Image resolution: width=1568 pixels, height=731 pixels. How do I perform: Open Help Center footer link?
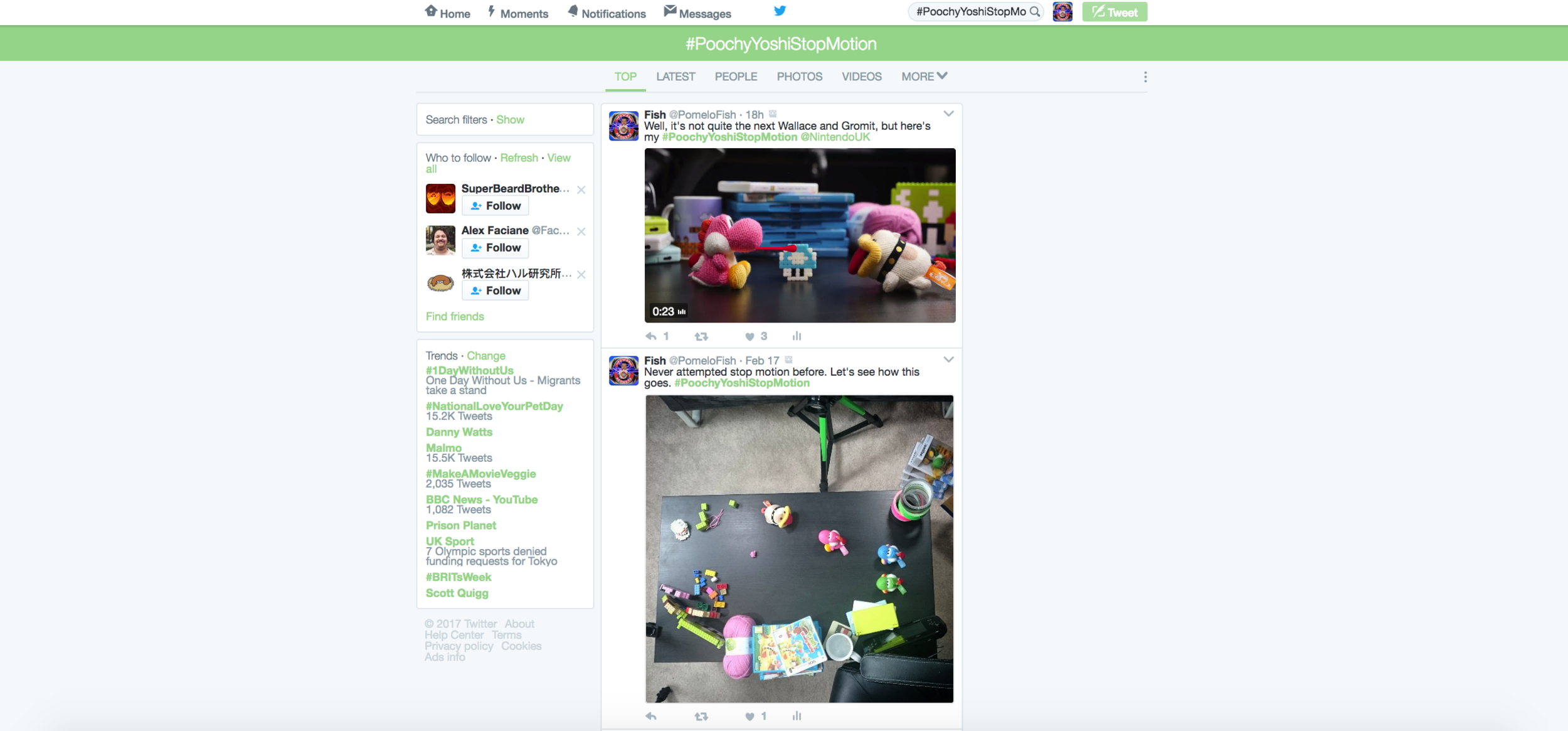[x=454, y=635]
